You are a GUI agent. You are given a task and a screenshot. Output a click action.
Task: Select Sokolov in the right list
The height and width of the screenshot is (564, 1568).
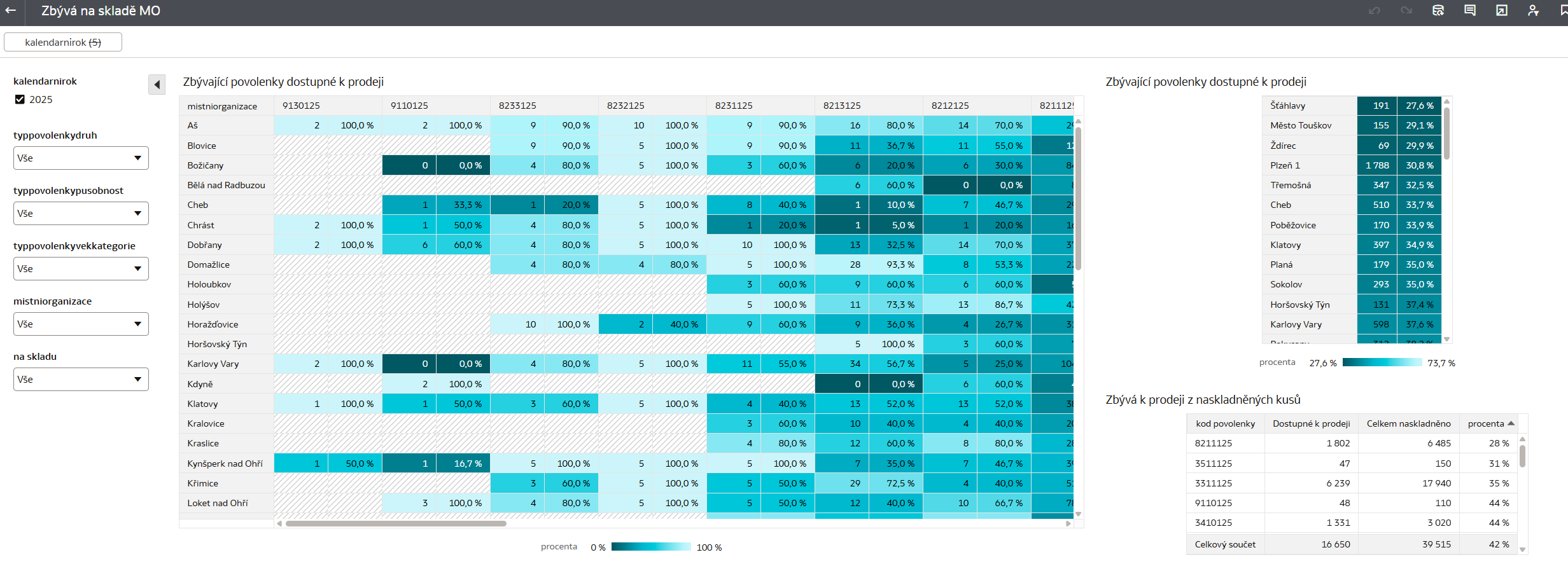1310,284
